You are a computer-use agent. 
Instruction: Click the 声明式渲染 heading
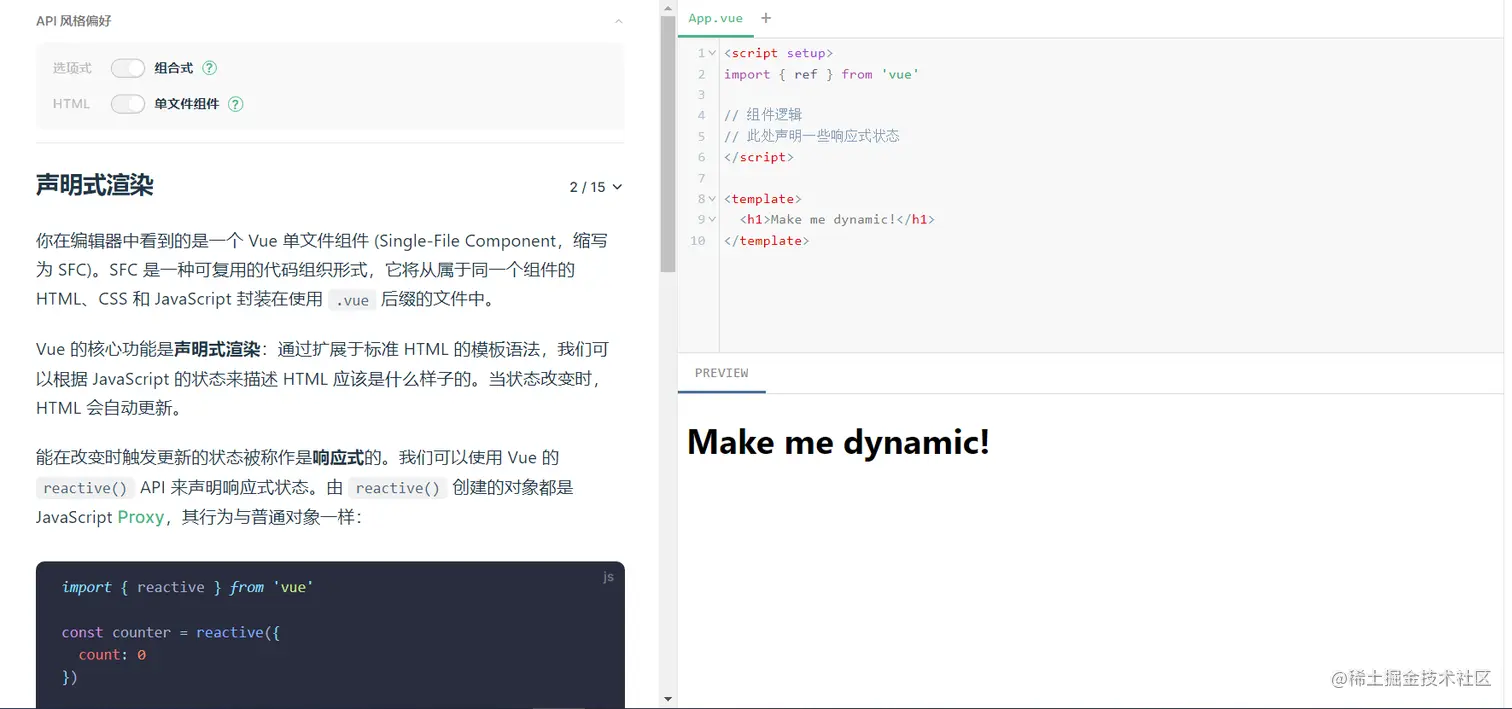pos(94,185)
